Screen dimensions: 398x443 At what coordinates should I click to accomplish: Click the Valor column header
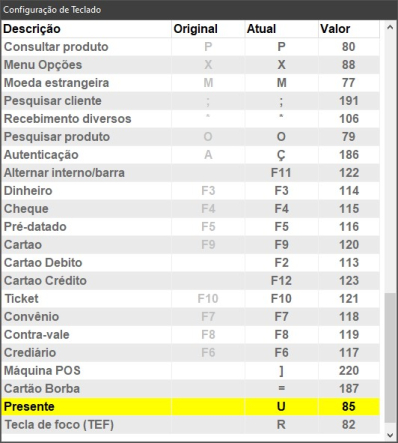click(x=349, y=29)
